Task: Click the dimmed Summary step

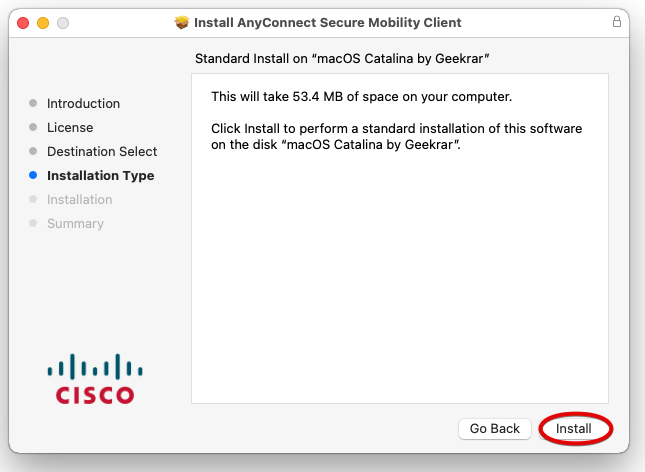Action: coord(75,224)
